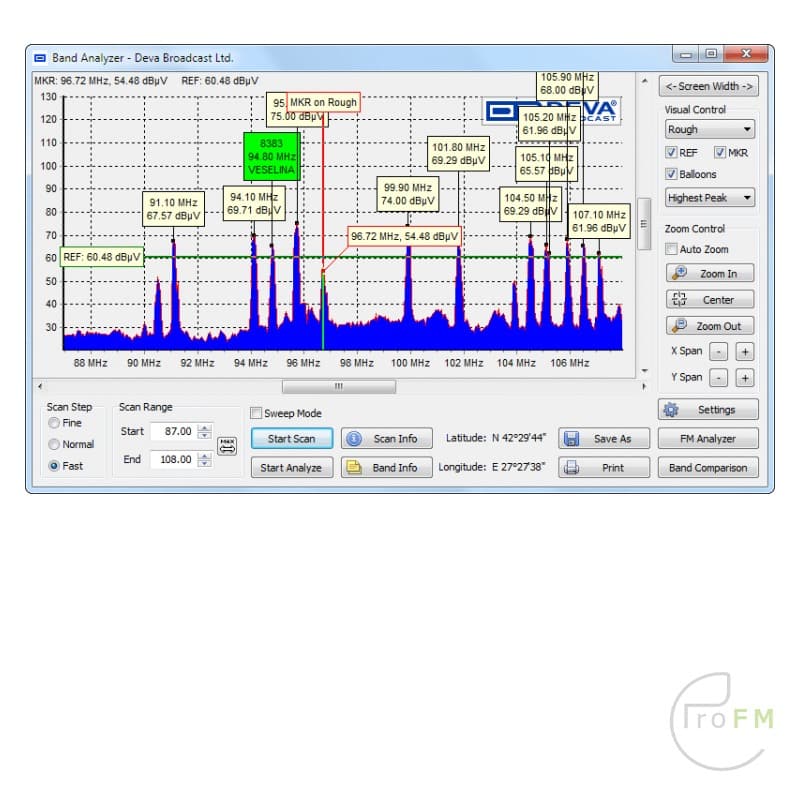Click the Zoom In magnifier button
Image resolution: width=800 pixels, height=800 pixels.
[709, 273]
